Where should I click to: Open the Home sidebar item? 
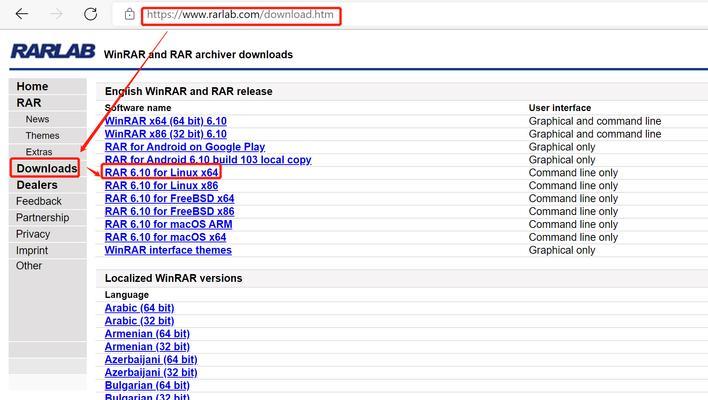[32, 86]
